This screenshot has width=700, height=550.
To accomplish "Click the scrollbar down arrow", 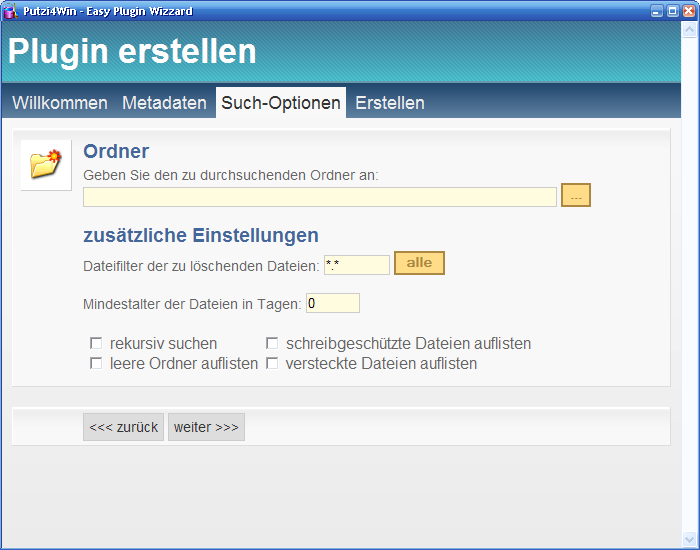I will [689, 538].
